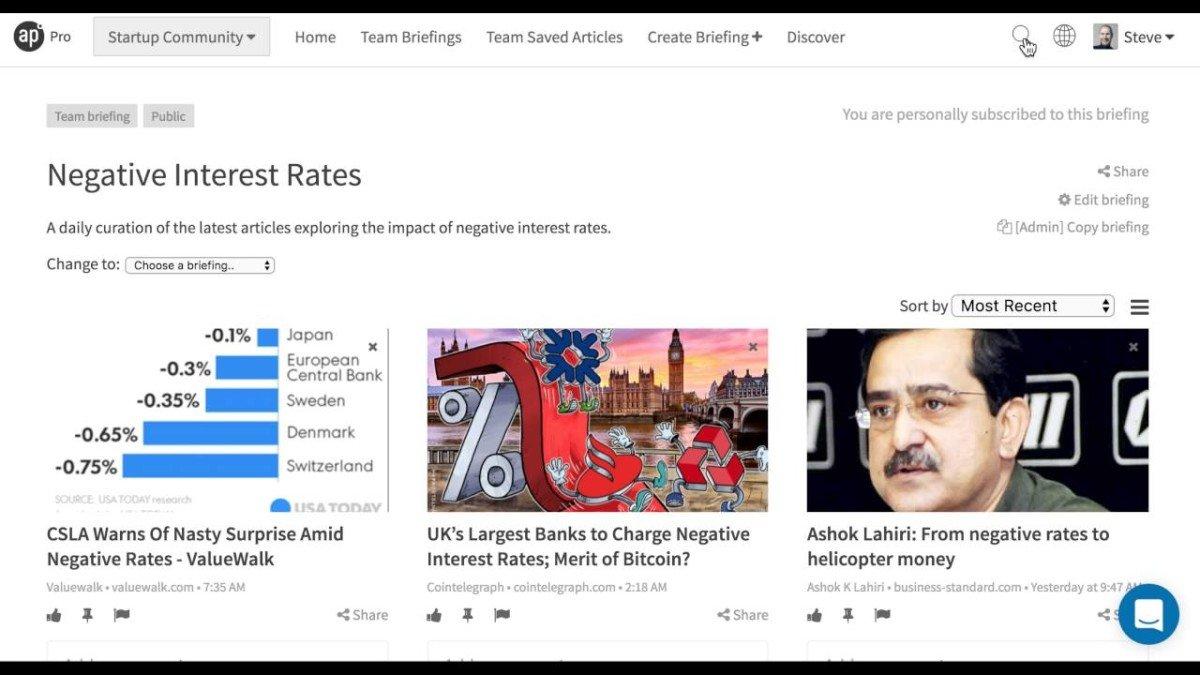
Task: Open Team Saved Articles
Action: 554,37
